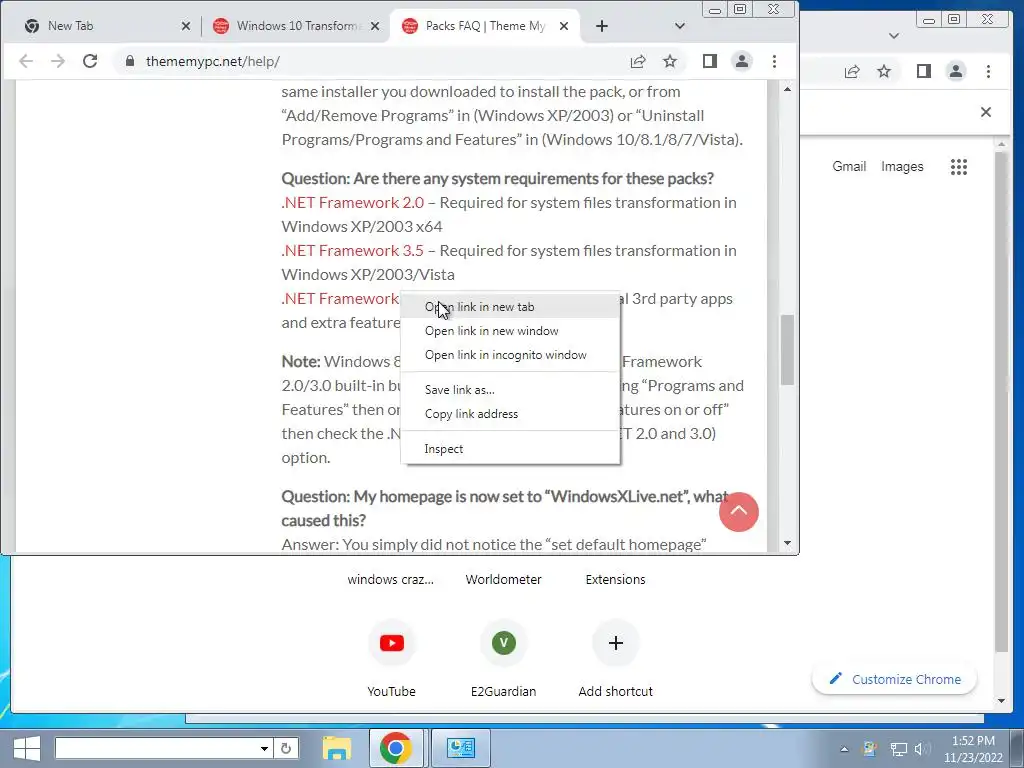Follow the .NET Framework 3.5 link
This screenshot has width=1024, height=768.
click(x=353, y=251)
